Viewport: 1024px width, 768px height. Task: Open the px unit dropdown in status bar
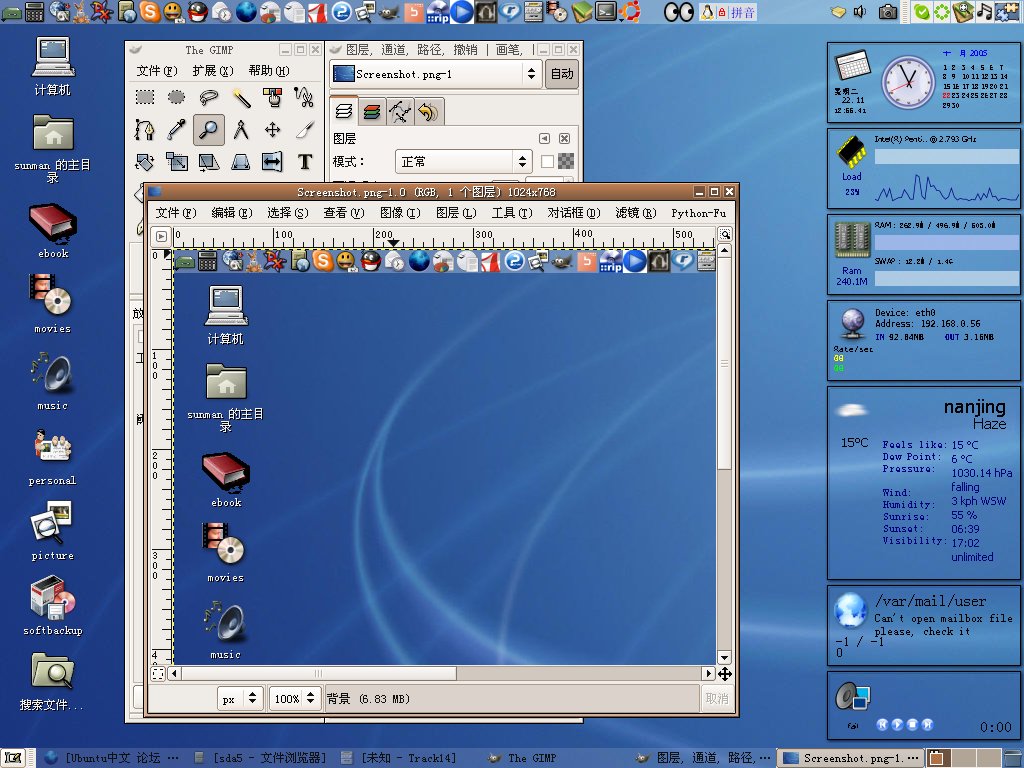point(240,699)
